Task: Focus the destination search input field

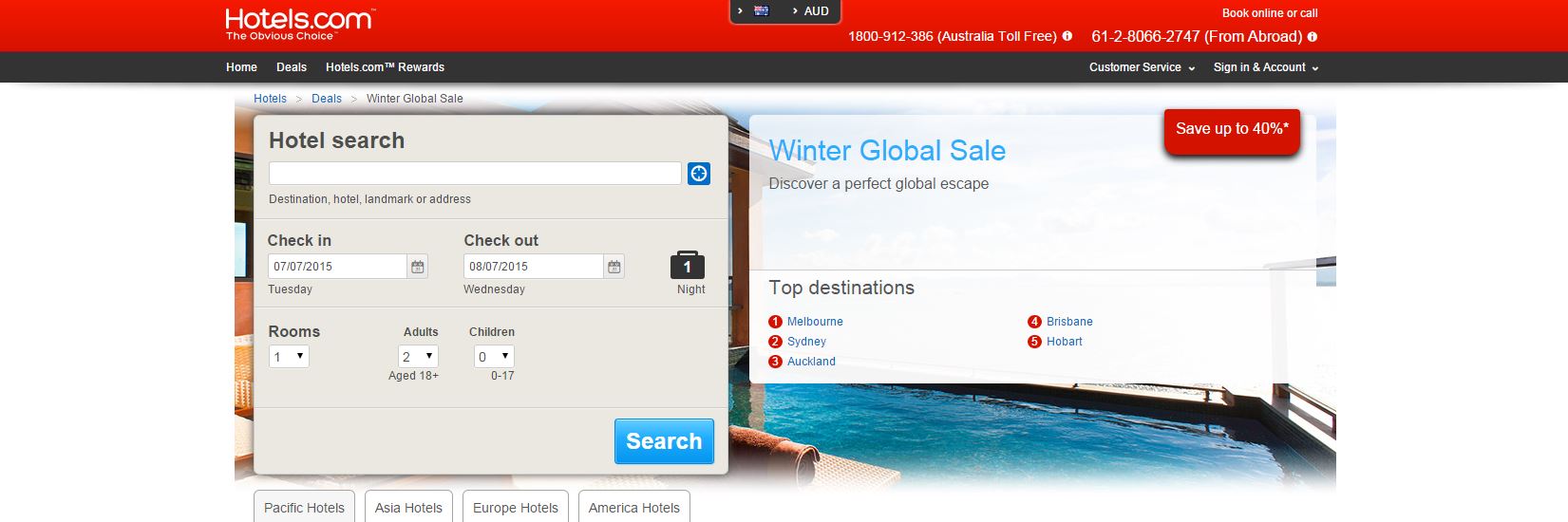Action: (475, 174)
